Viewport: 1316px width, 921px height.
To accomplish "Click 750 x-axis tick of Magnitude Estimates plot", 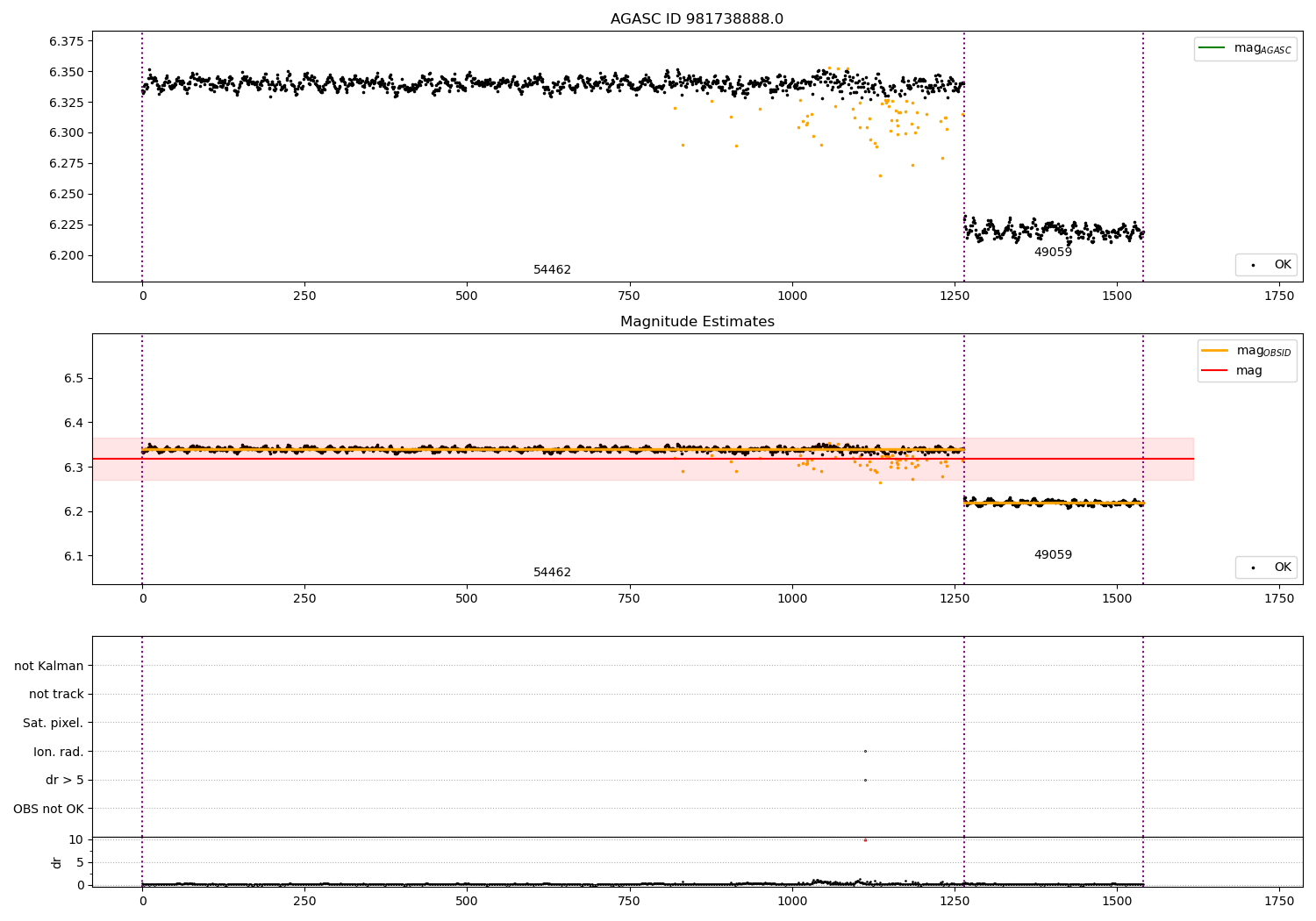I will pos(629,599).
